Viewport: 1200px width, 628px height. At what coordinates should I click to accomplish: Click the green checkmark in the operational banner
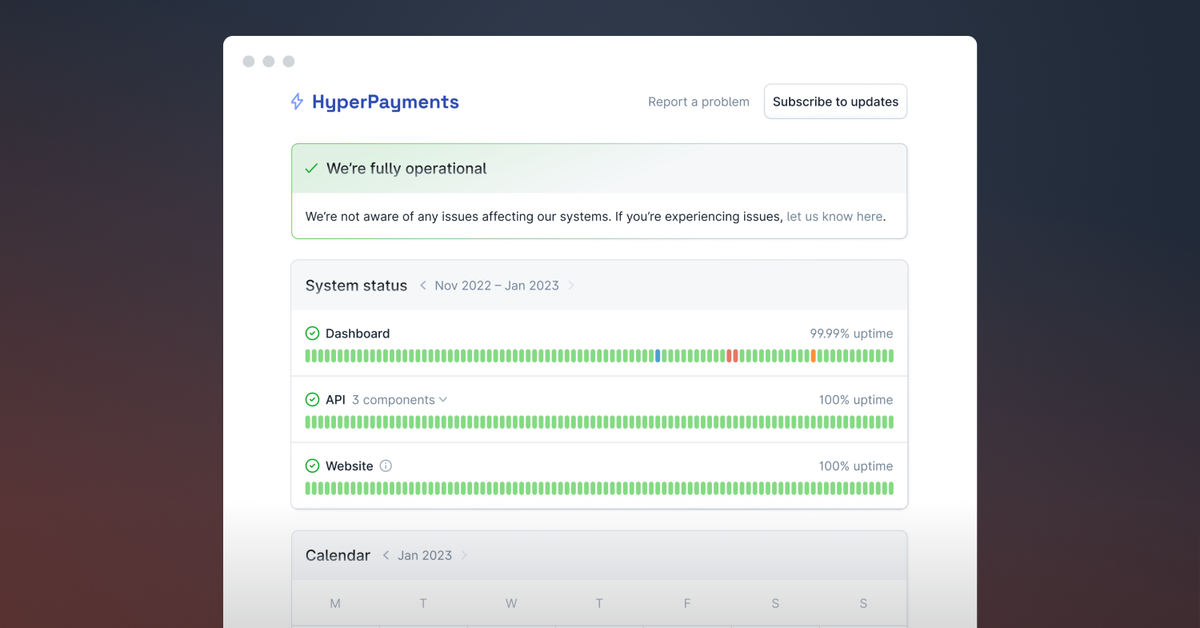[x=313, y=168]
